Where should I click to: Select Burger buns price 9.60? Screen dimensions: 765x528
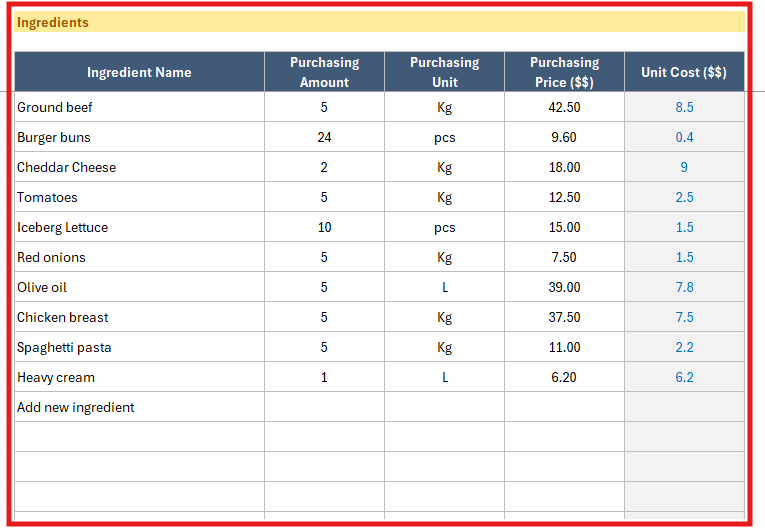click(564, 137)
